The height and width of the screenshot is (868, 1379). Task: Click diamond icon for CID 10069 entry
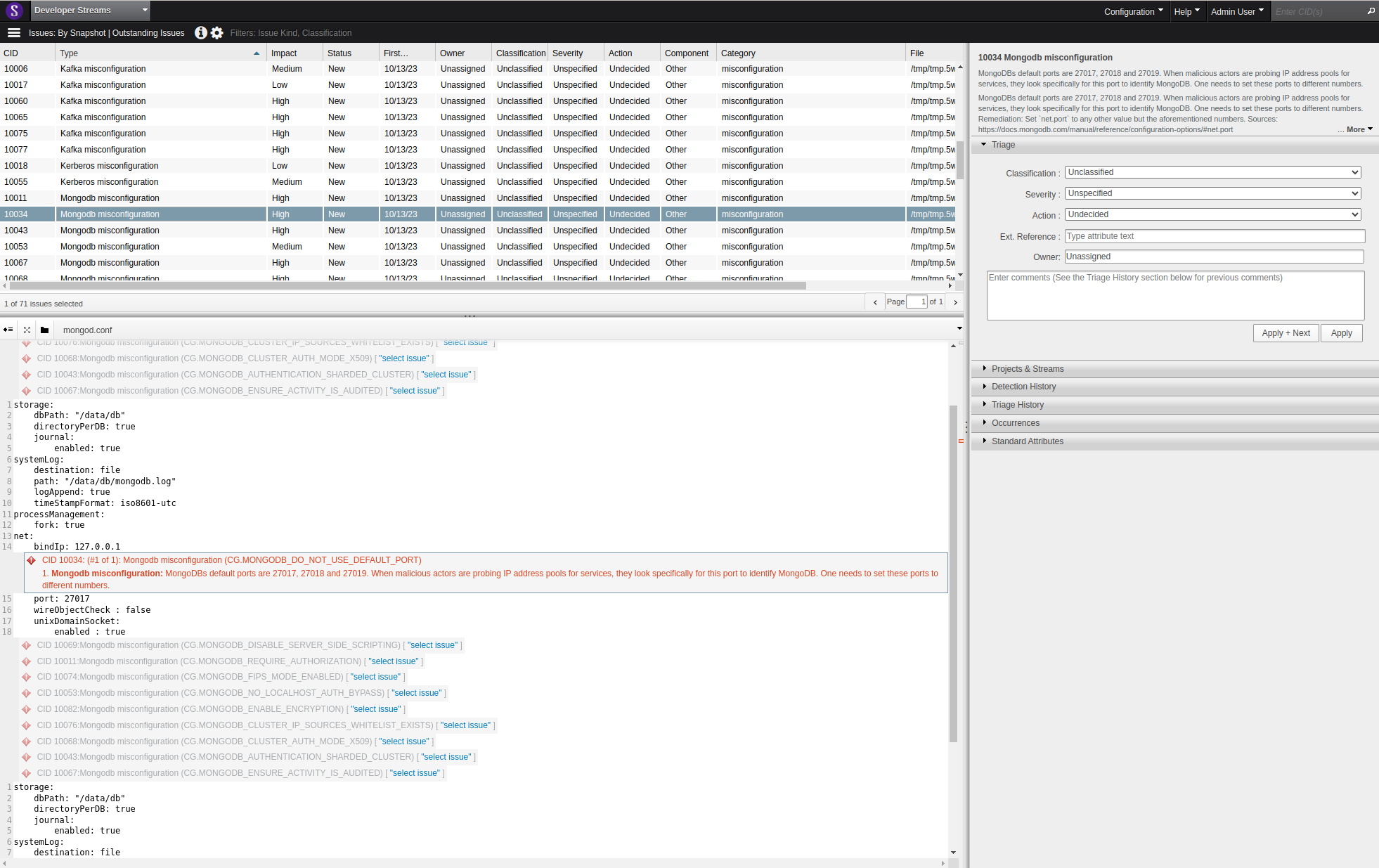[x=26, y=645]
